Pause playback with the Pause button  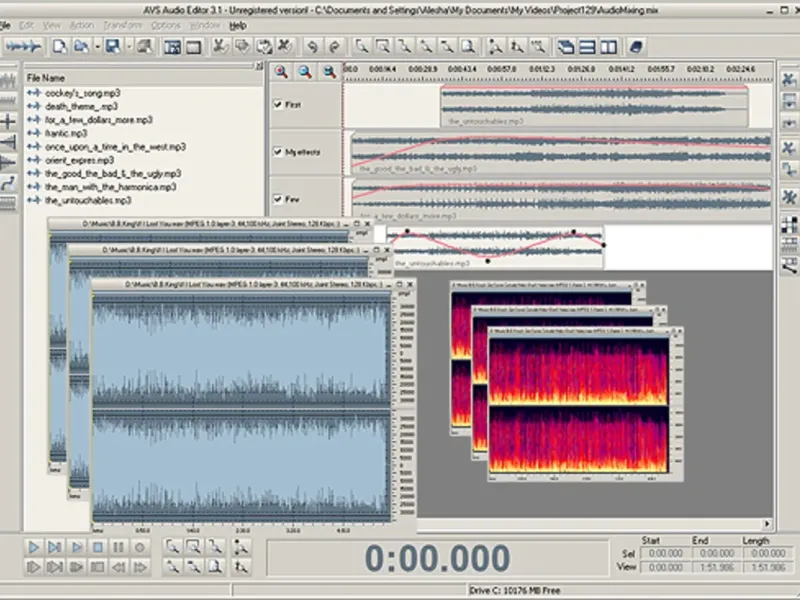click(x=119, y=547)
